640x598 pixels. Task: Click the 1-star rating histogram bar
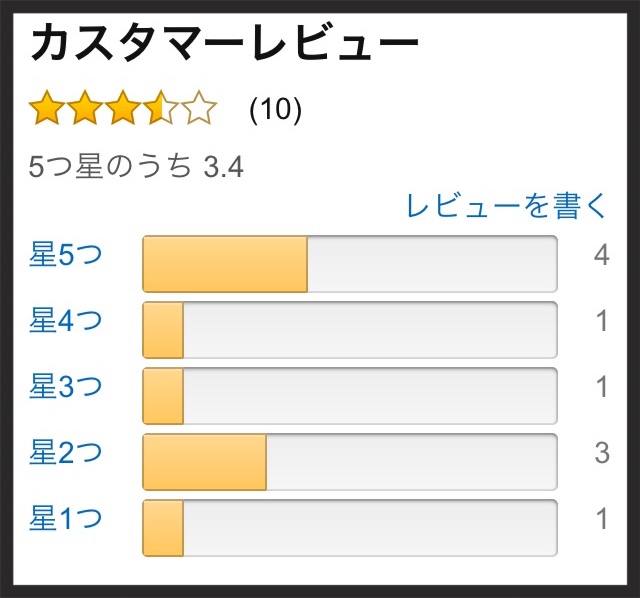350,528
